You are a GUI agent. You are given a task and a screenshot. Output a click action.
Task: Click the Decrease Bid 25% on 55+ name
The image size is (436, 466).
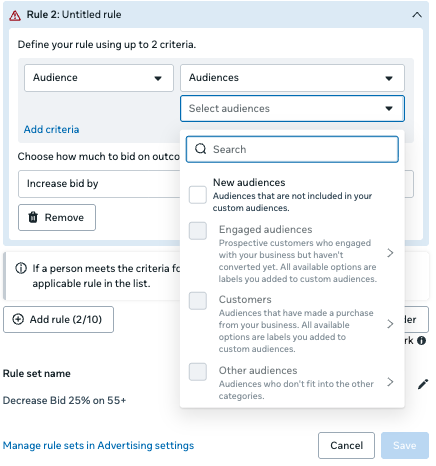tap(65, 400)
